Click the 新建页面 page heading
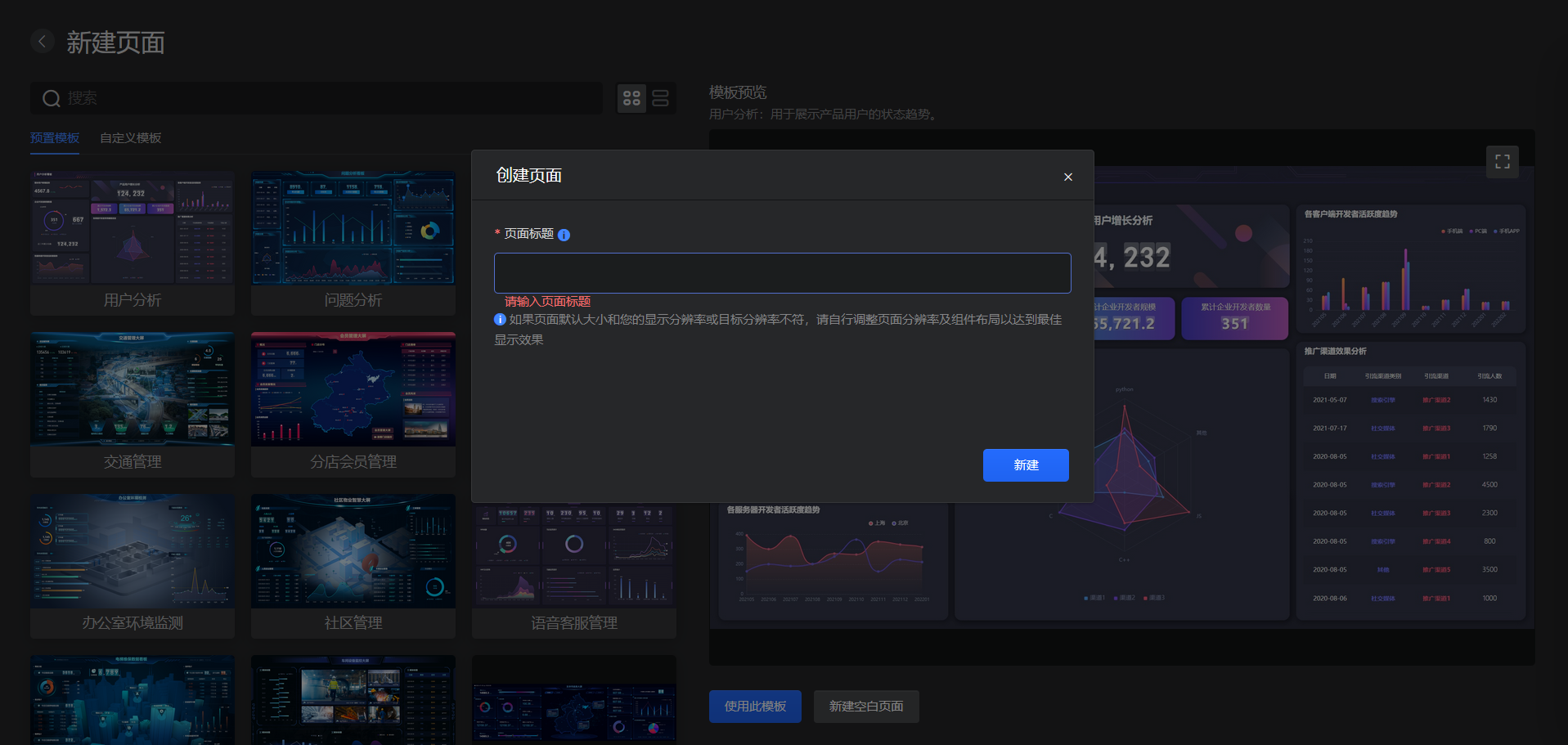Viewport: 1568px width, 745px height. (x=115, y=43)
